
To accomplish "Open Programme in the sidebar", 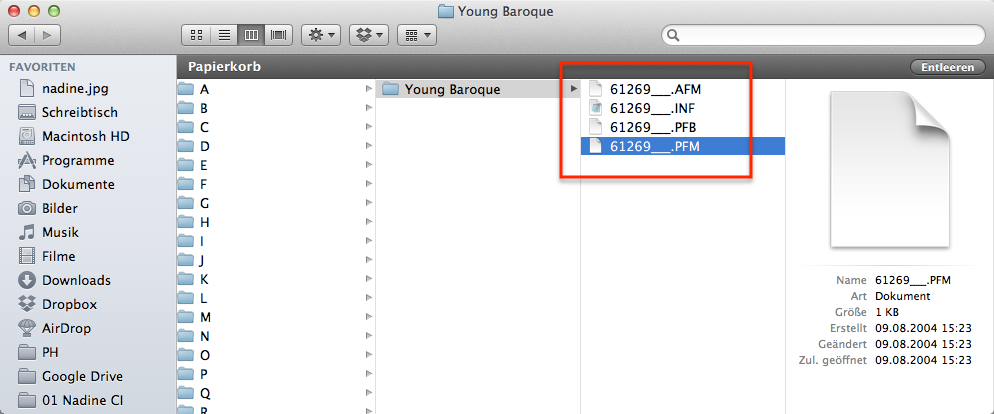I will coord(77,160).
